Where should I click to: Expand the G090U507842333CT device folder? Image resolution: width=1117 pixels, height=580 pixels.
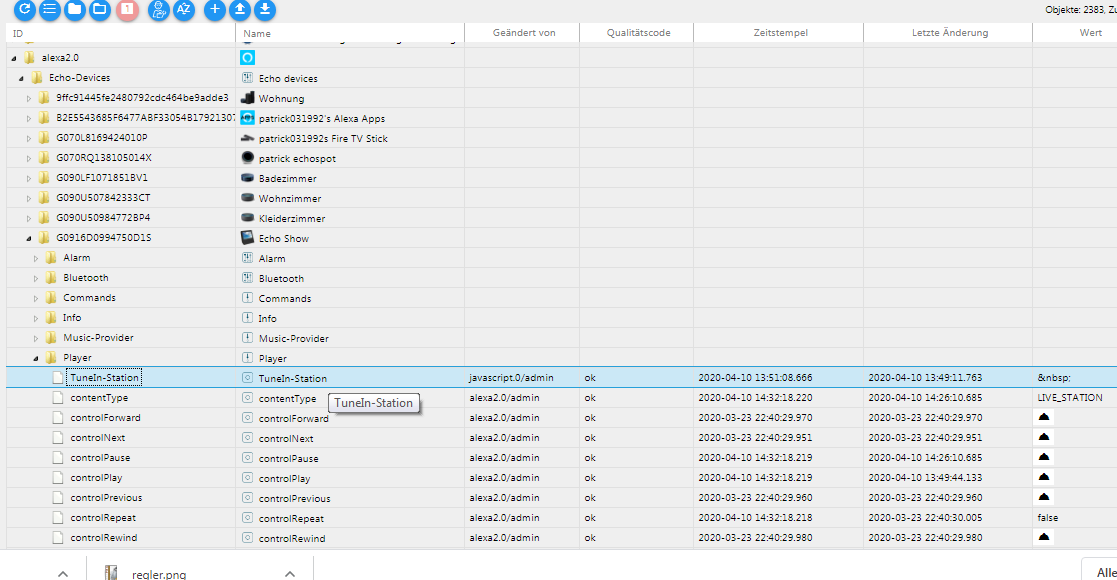pos(28,198)
